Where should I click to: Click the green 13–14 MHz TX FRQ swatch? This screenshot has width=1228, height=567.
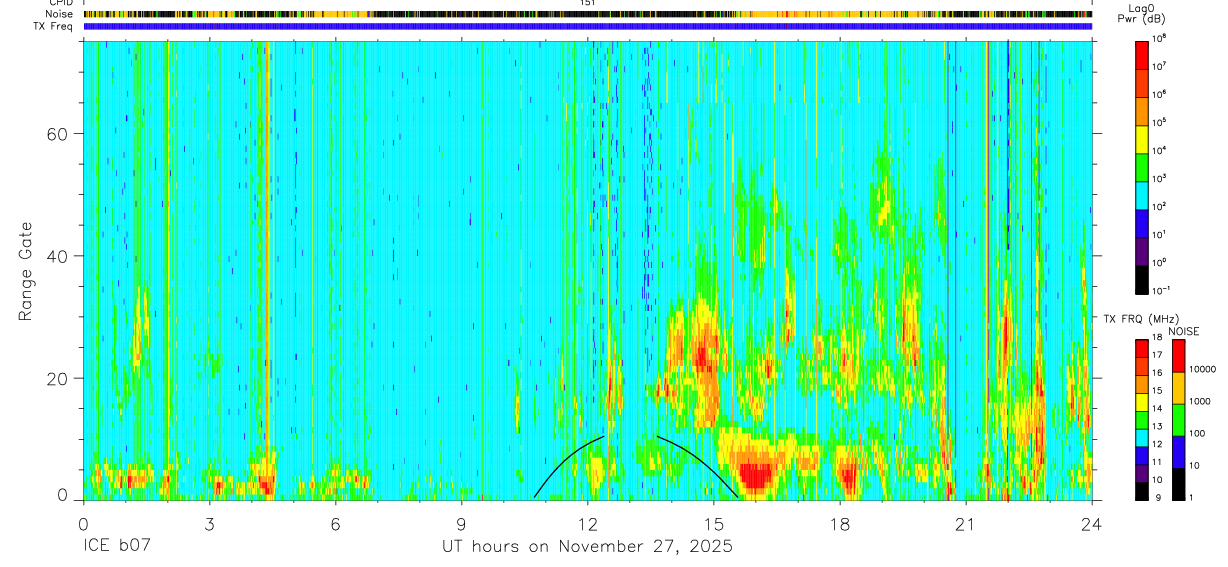point(1142,419)
